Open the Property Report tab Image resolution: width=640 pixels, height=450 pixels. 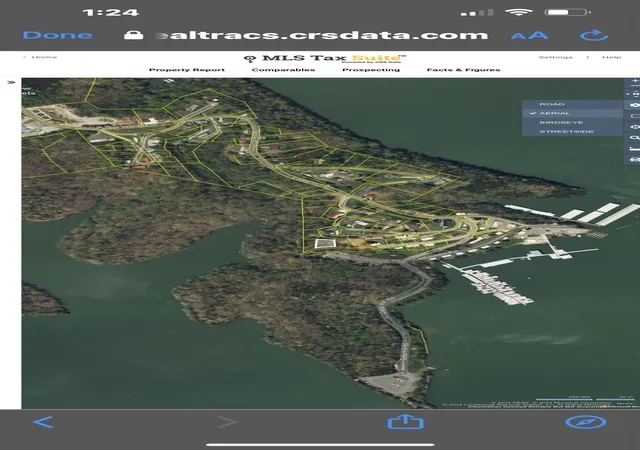pos(187,70)
